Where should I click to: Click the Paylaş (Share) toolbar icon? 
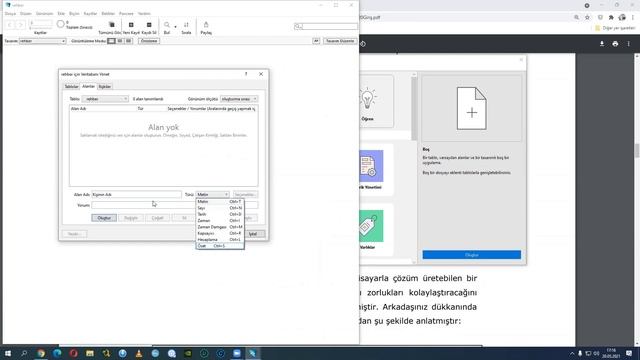(206, 25)
